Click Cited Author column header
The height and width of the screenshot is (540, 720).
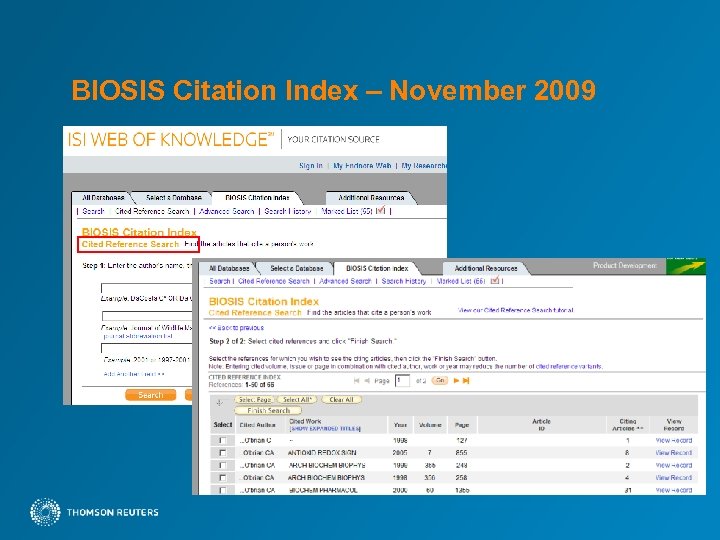(258, 425)
